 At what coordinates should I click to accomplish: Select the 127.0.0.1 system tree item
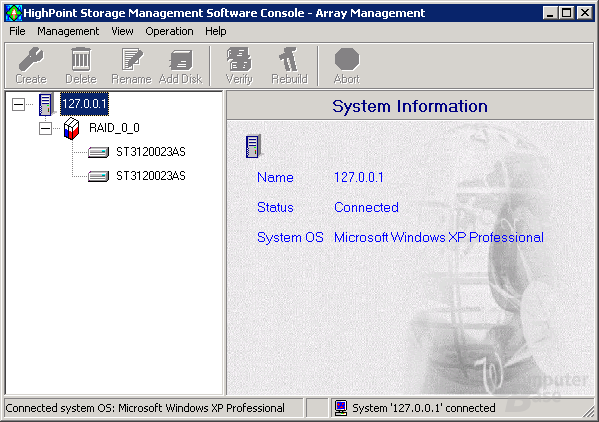click(84, 104)
